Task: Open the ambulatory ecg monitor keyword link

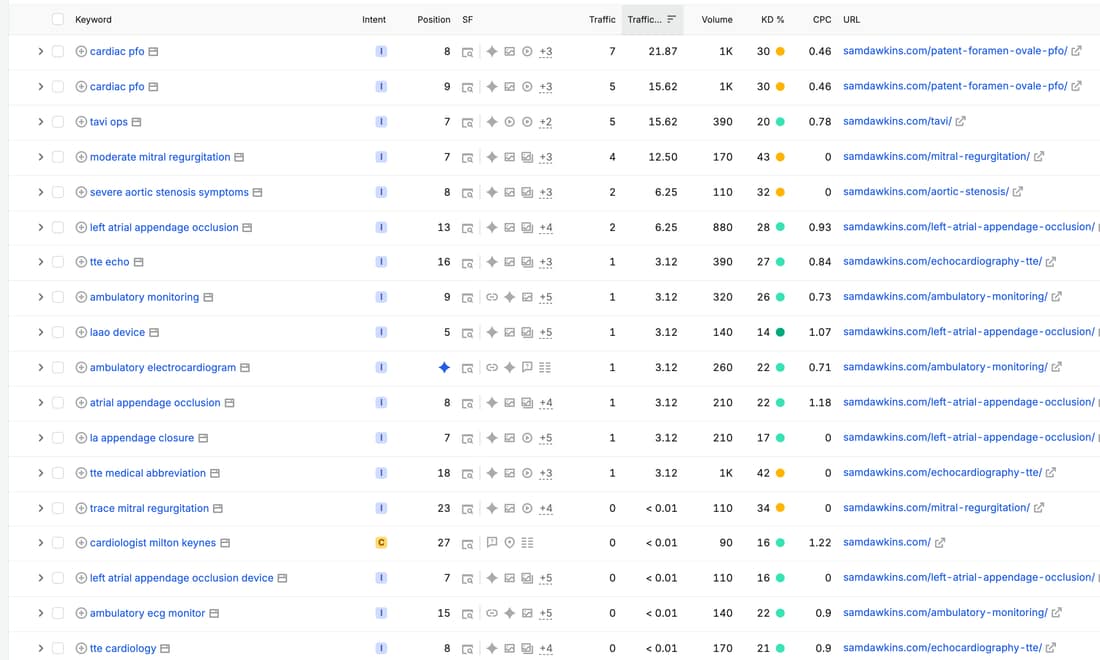Action: [147, 613]
